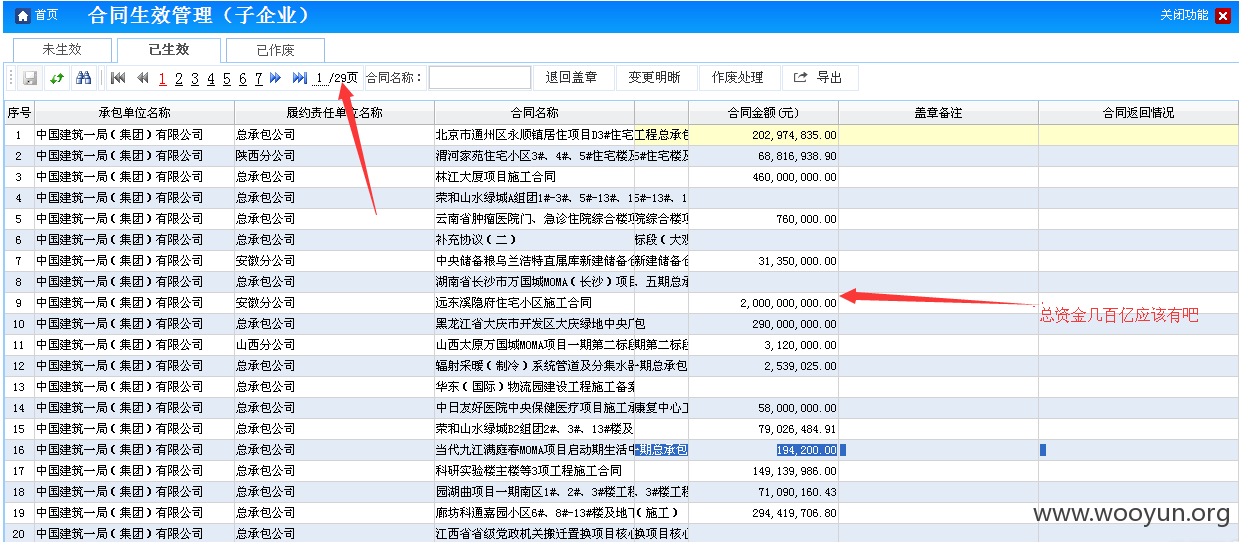This screenshot has width=1239, height=542.
Task: Click the 导出 export button
Action: [819, 77]
